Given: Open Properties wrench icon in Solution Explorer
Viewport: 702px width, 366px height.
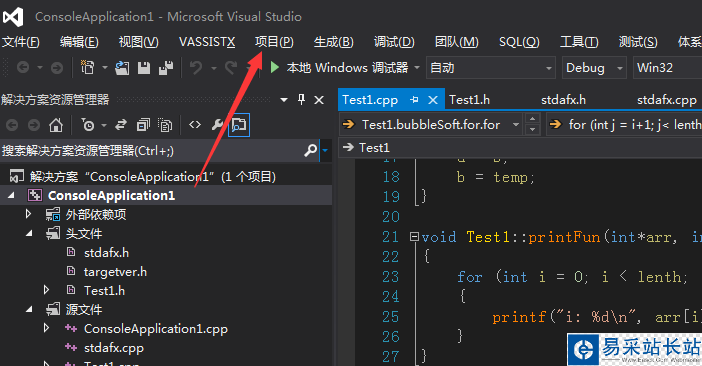Looking at the screenshot, I should (218, 125).
